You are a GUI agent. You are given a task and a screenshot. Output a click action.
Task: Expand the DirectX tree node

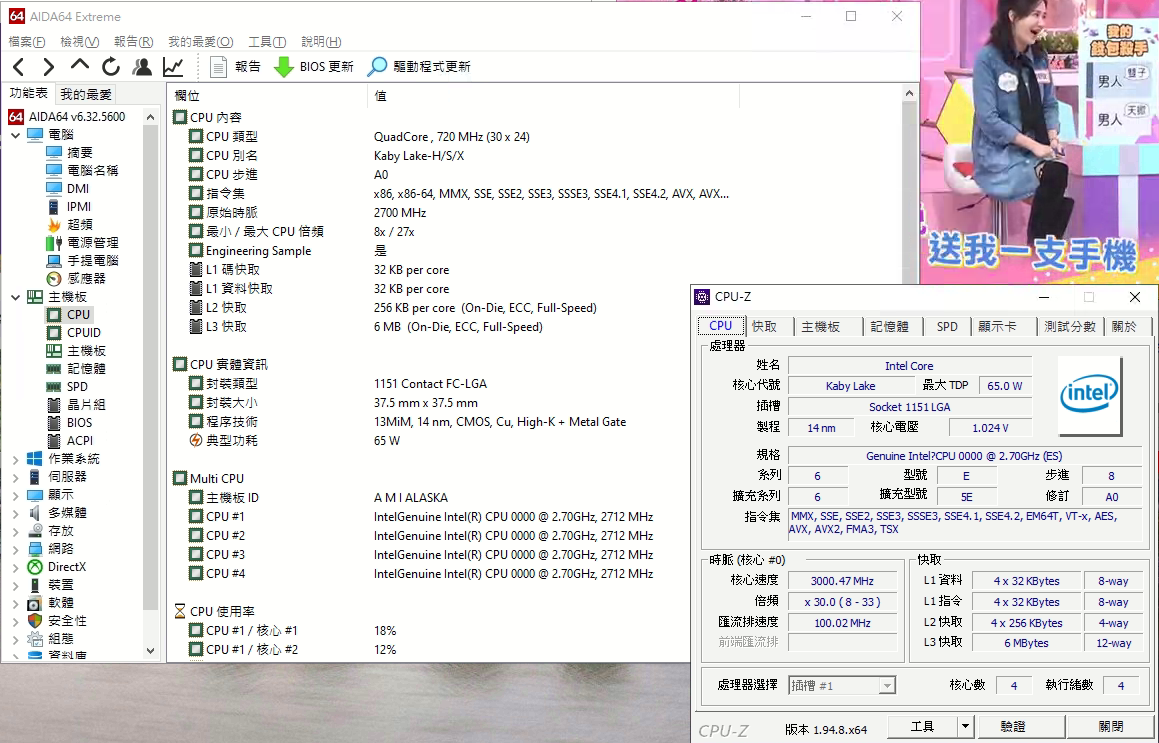pos(15,567)
